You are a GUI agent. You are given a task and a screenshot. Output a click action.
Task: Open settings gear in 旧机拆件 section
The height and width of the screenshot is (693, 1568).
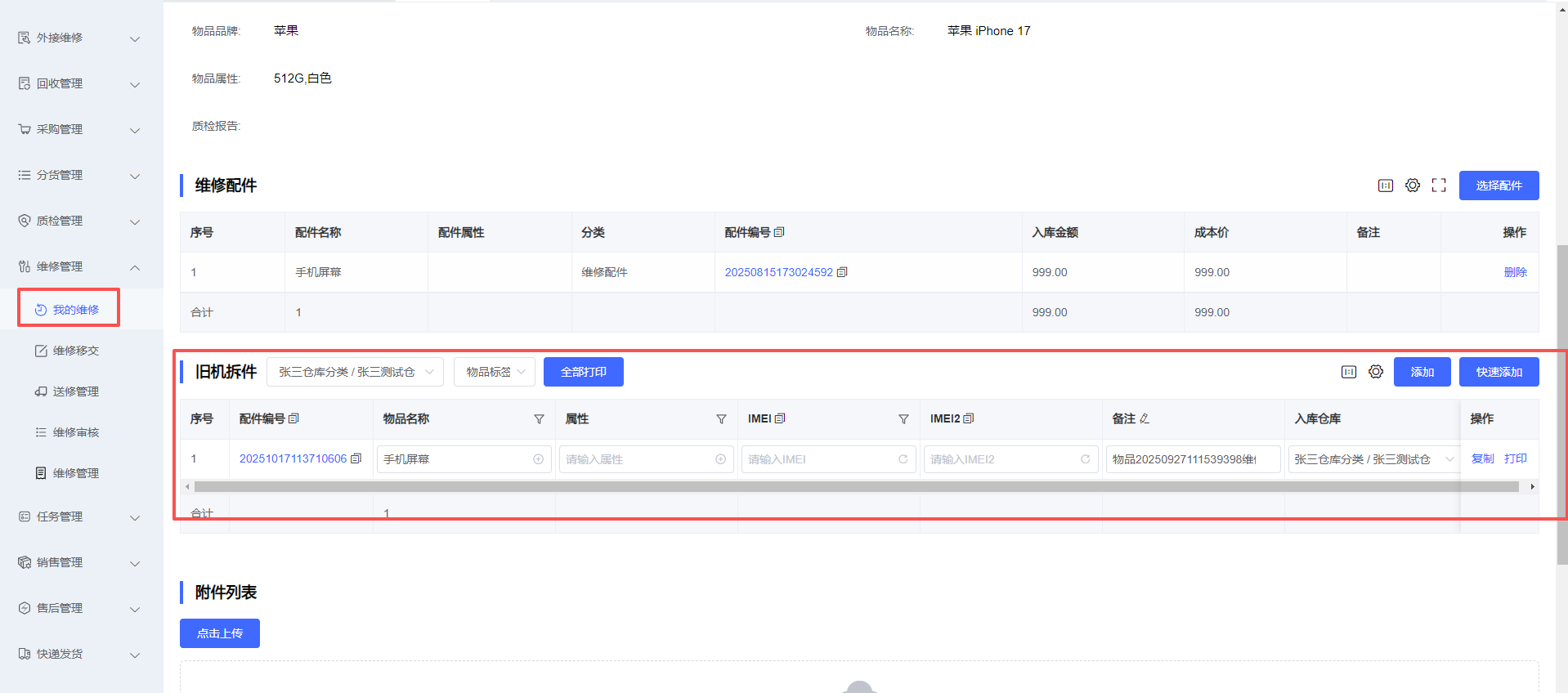[x=1376, y=372]
